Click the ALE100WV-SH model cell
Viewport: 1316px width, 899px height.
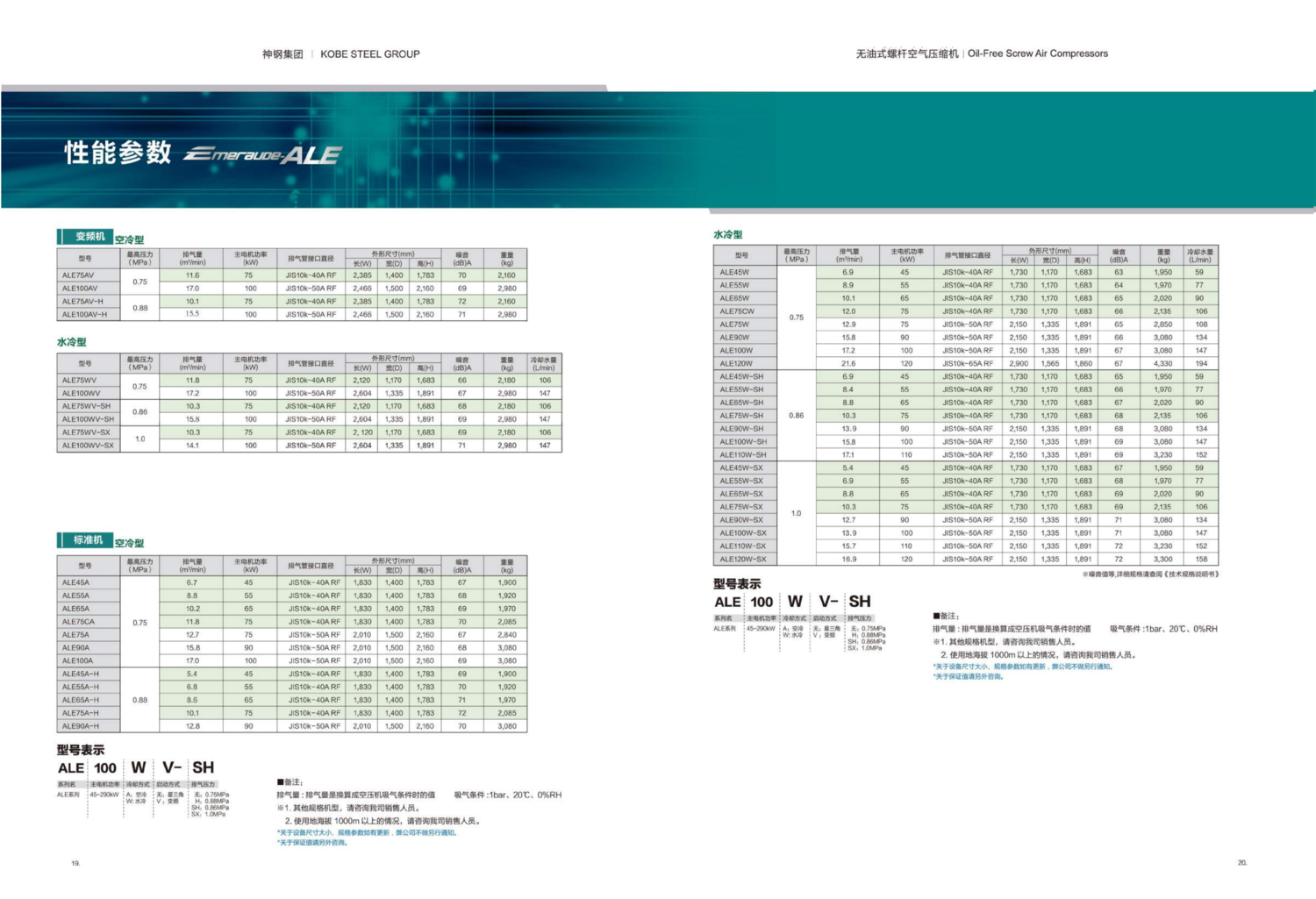click(88, 419)
